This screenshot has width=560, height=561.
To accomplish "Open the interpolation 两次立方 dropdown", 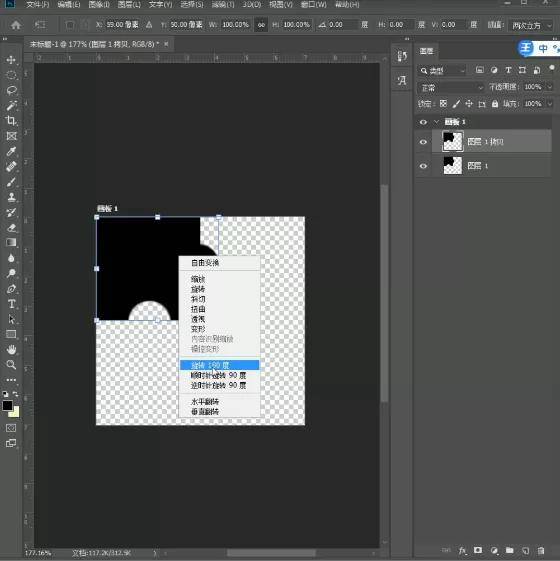I will [531, 25].
